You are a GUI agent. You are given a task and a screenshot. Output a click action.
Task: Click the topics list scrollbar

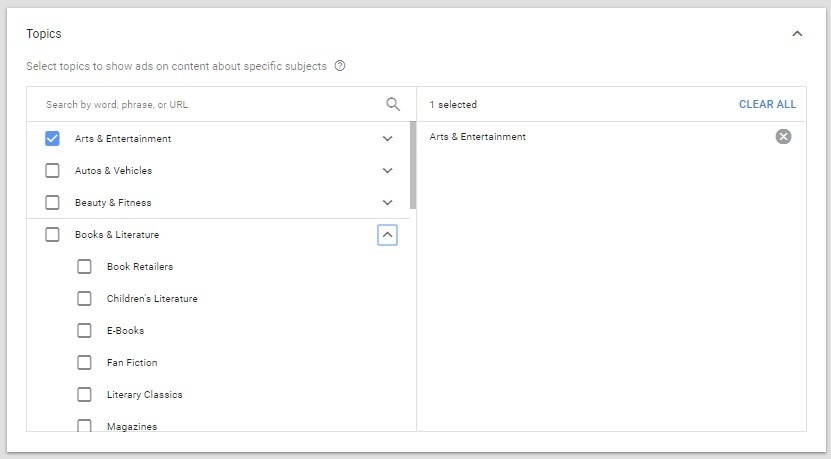pos(413,165)
